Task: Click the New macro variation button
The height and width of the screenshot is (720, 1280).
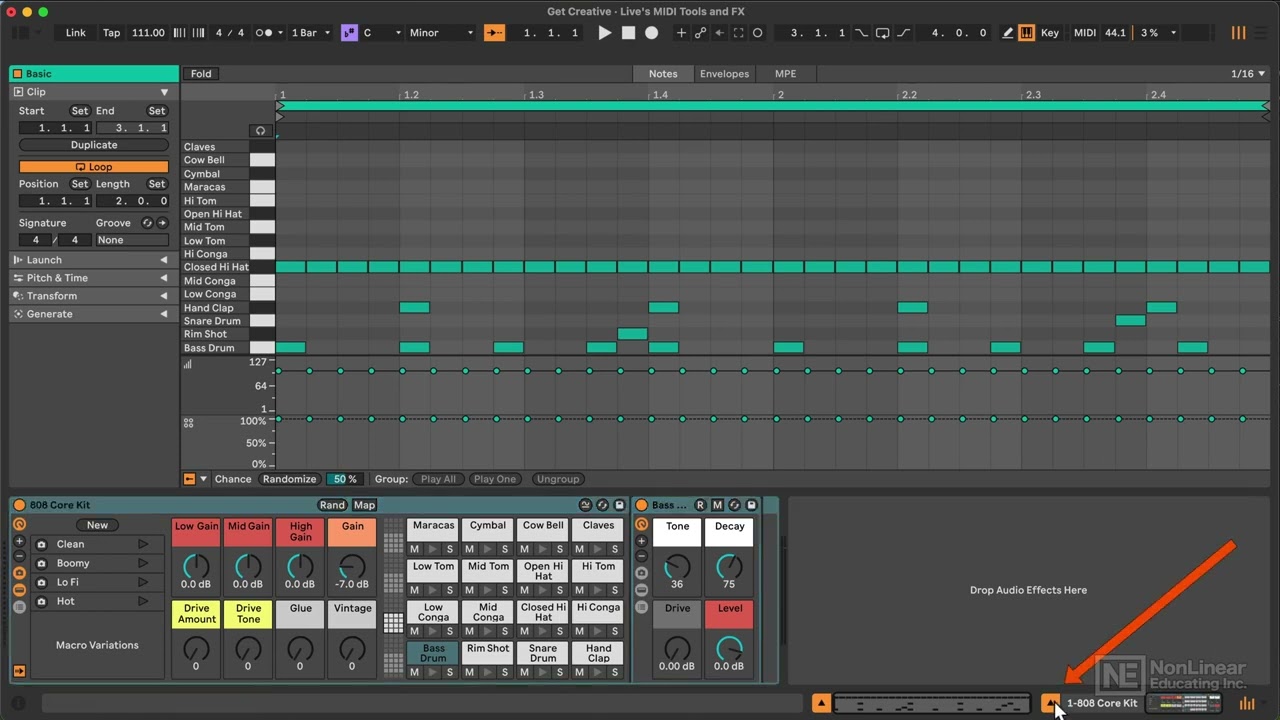Action: pos(97,525)
